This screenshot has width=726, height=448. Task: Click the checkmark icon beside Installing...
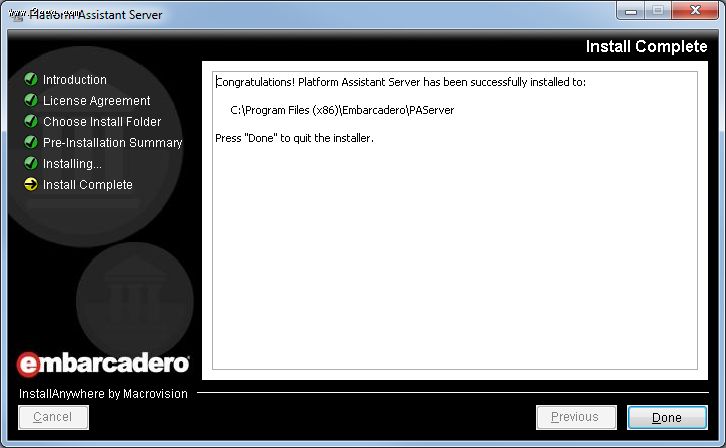31,163
